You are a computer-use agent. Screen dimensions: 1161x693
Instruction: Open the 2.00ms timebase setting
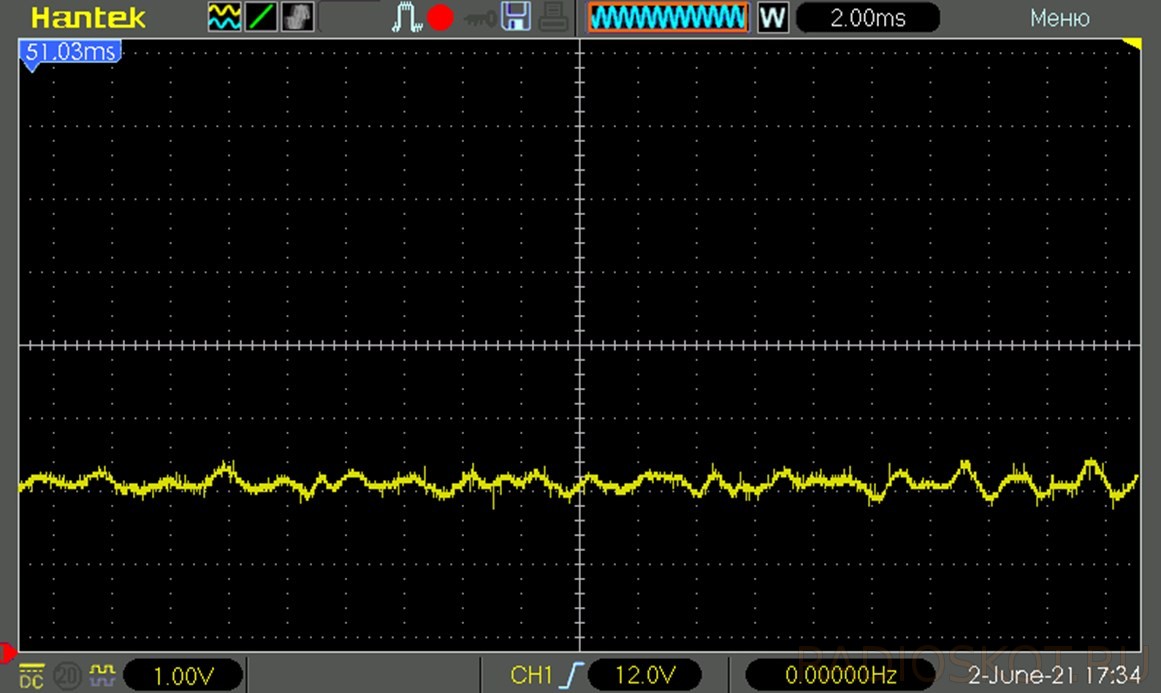point(867,18)
